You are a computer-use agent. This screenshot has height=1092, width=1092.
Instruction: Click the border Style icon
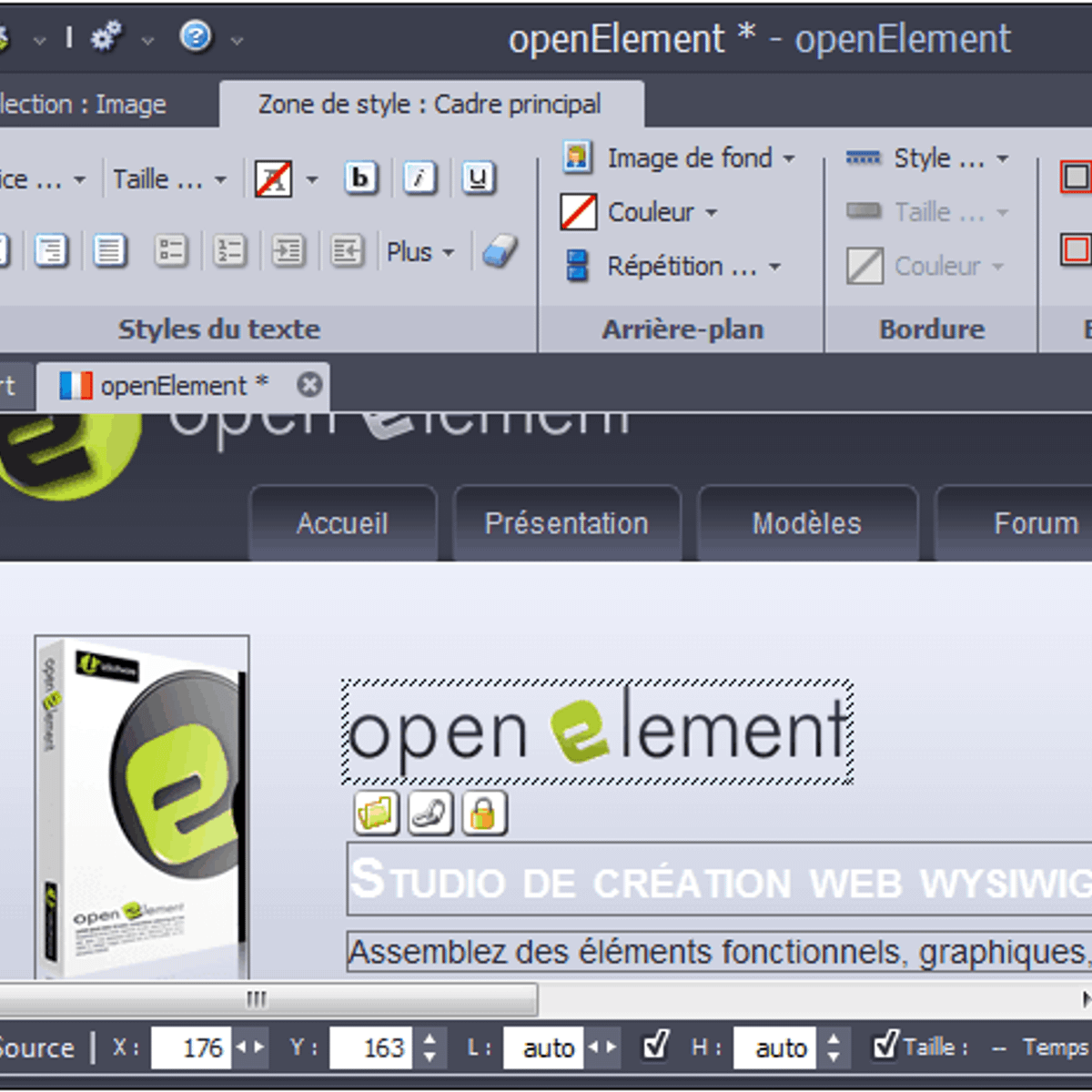coord(863,158)
